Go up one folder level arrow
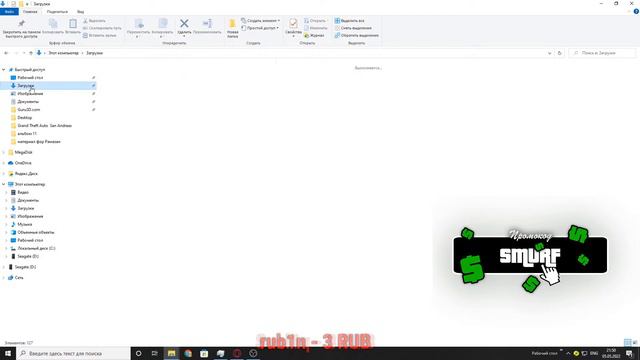This screenshot has width=640, height=360. click(31, 53)
